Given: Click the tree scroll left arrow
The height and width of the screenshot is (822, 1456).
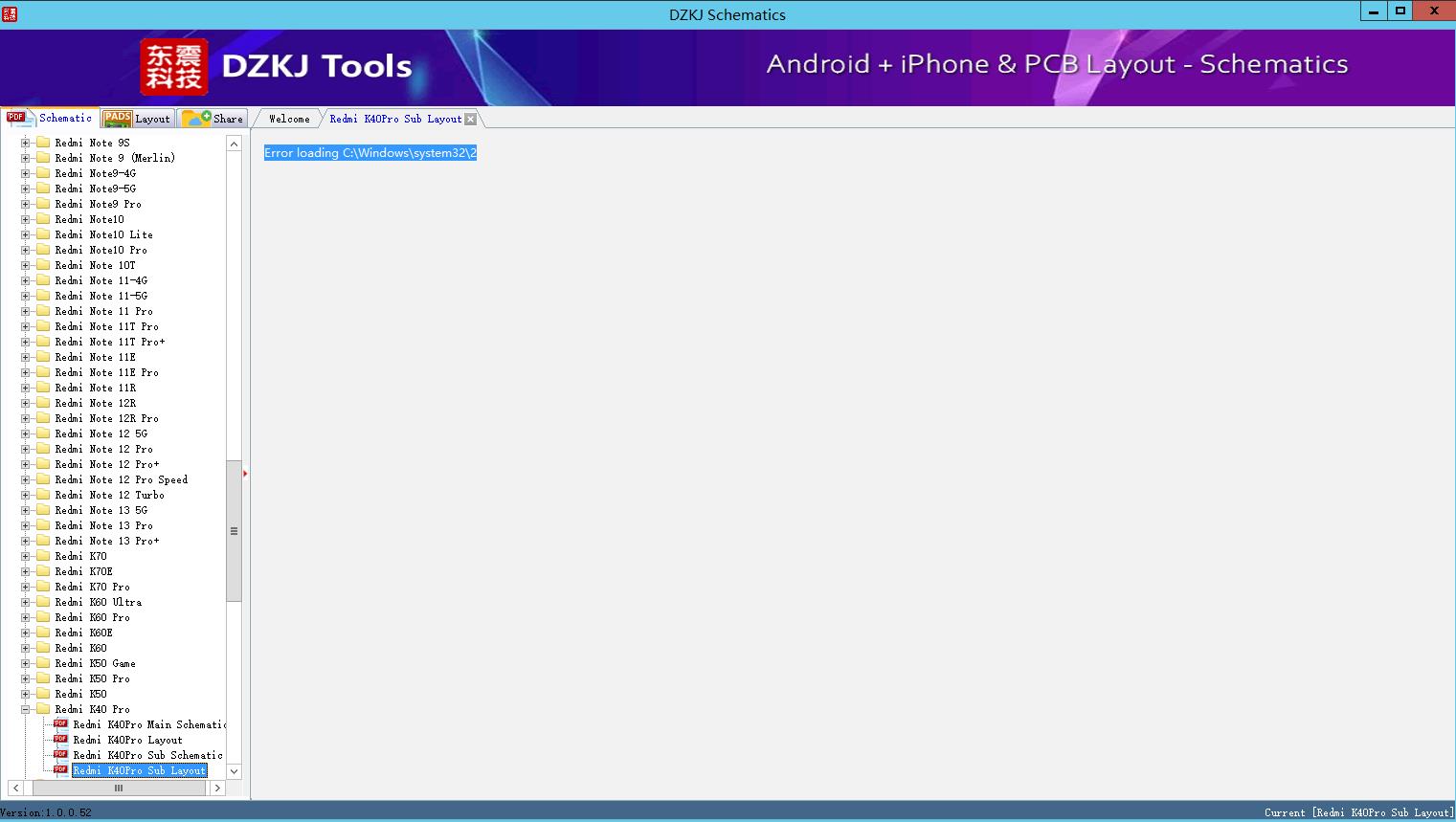Looking at the screenshot, I should click(15, 789).
